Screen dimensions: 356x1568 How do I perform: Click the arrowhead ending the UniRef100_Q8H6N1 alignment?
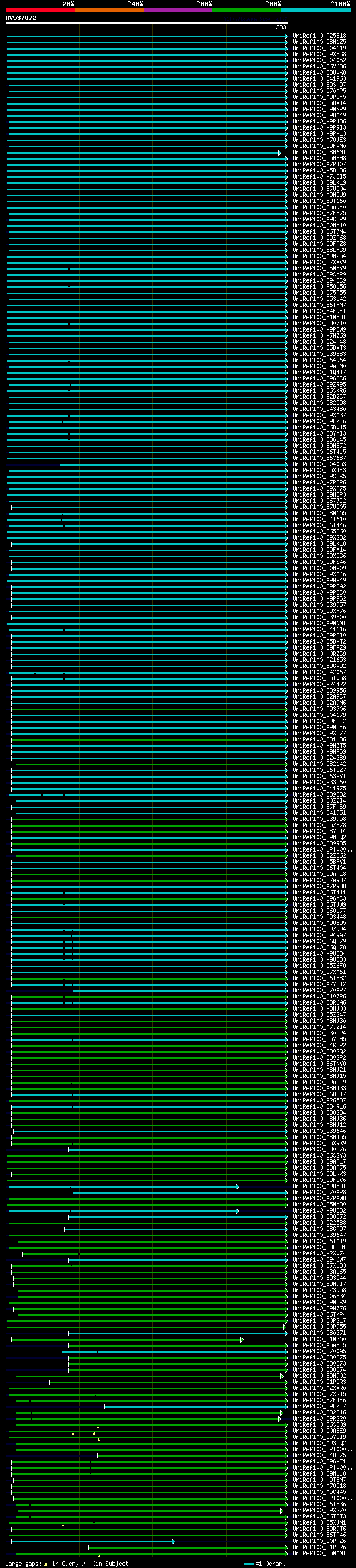coord(280,153)
